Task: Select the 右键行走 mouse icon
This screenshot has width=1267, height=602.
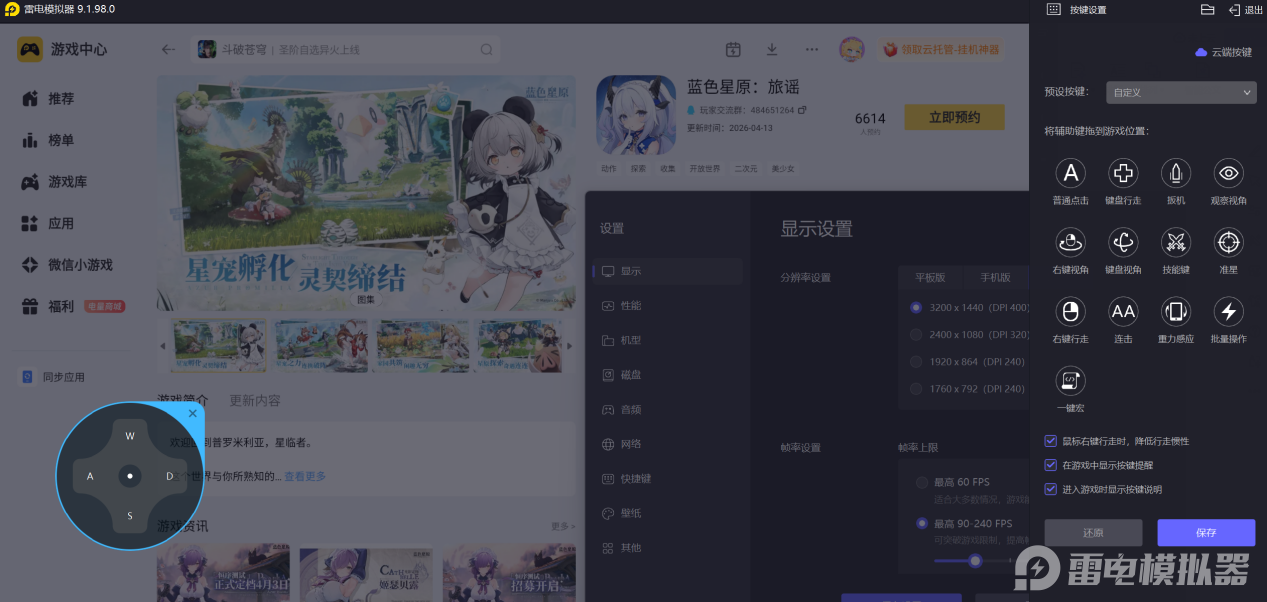Action: pyautogui.click(x=1070, y=311)
